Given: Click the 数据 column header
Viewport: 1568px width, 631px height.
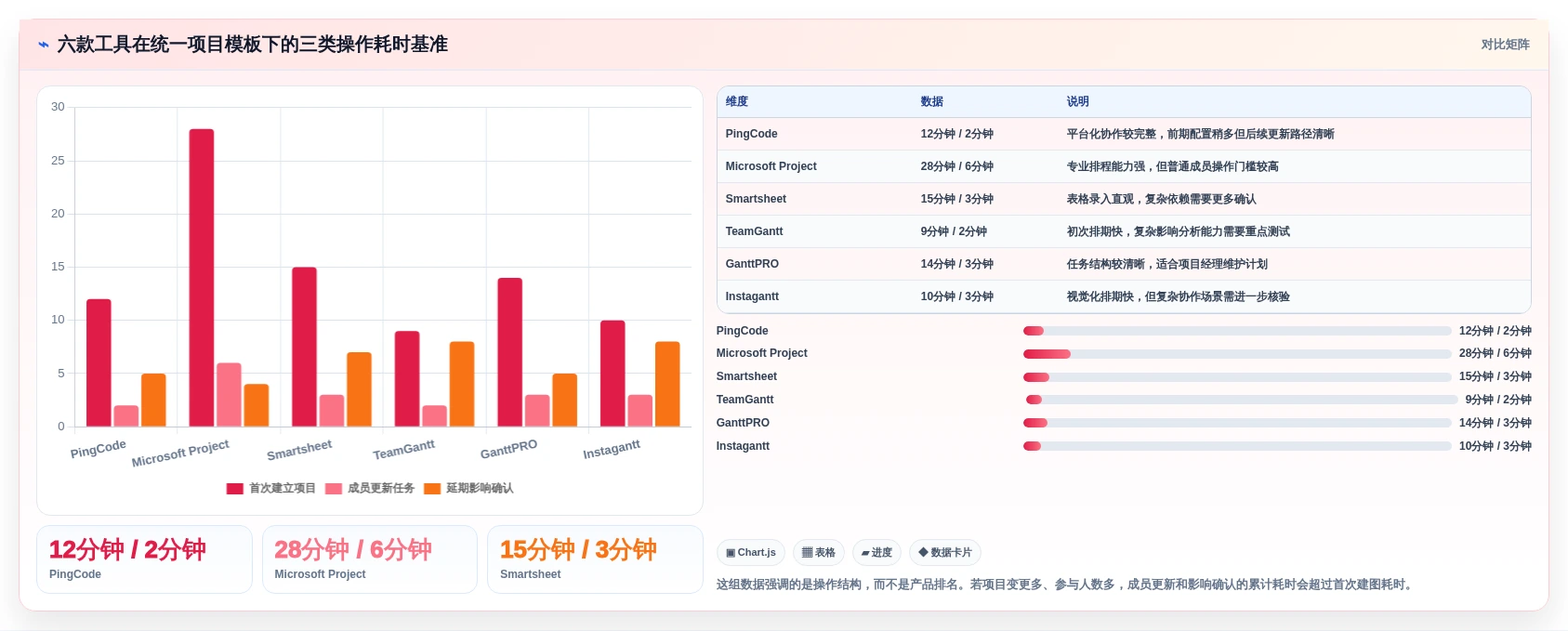Looking at the screenshot, I should (932, 102).
